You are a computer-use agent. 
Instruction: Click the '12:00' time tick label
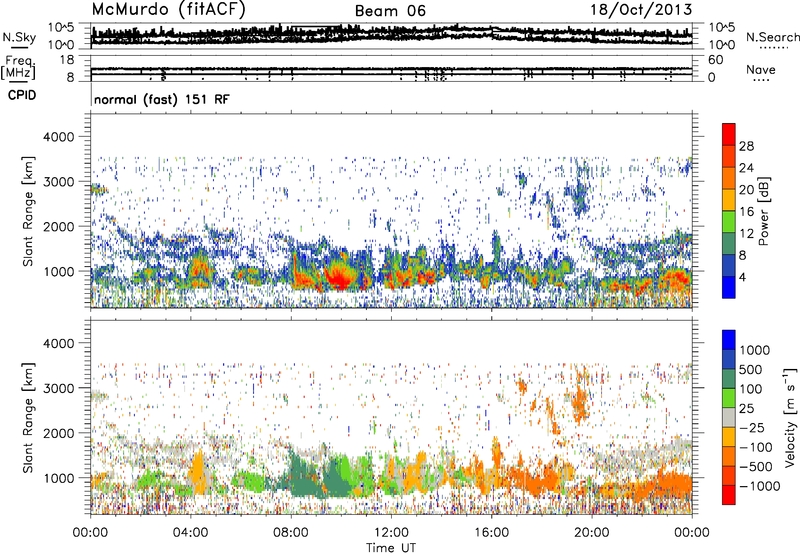pos(391,533)
